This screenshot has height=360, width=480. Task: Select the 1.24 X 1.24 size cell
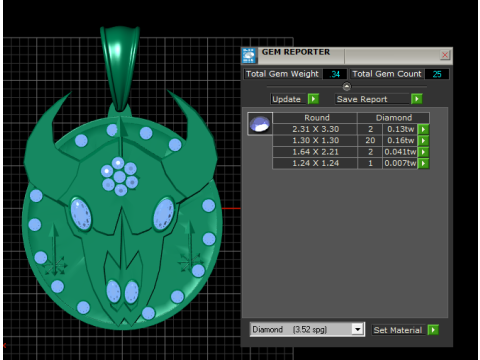[315, 163]
